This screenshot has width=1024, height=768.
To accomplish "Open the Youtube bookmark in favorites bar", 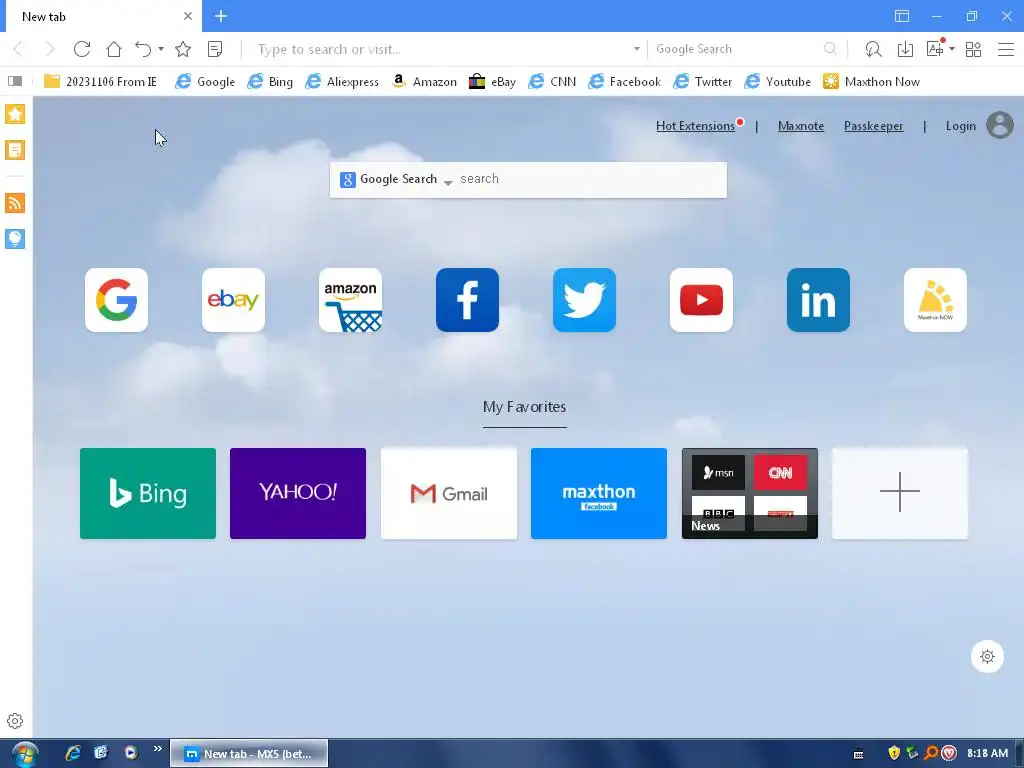I will [x=778, y=81].
